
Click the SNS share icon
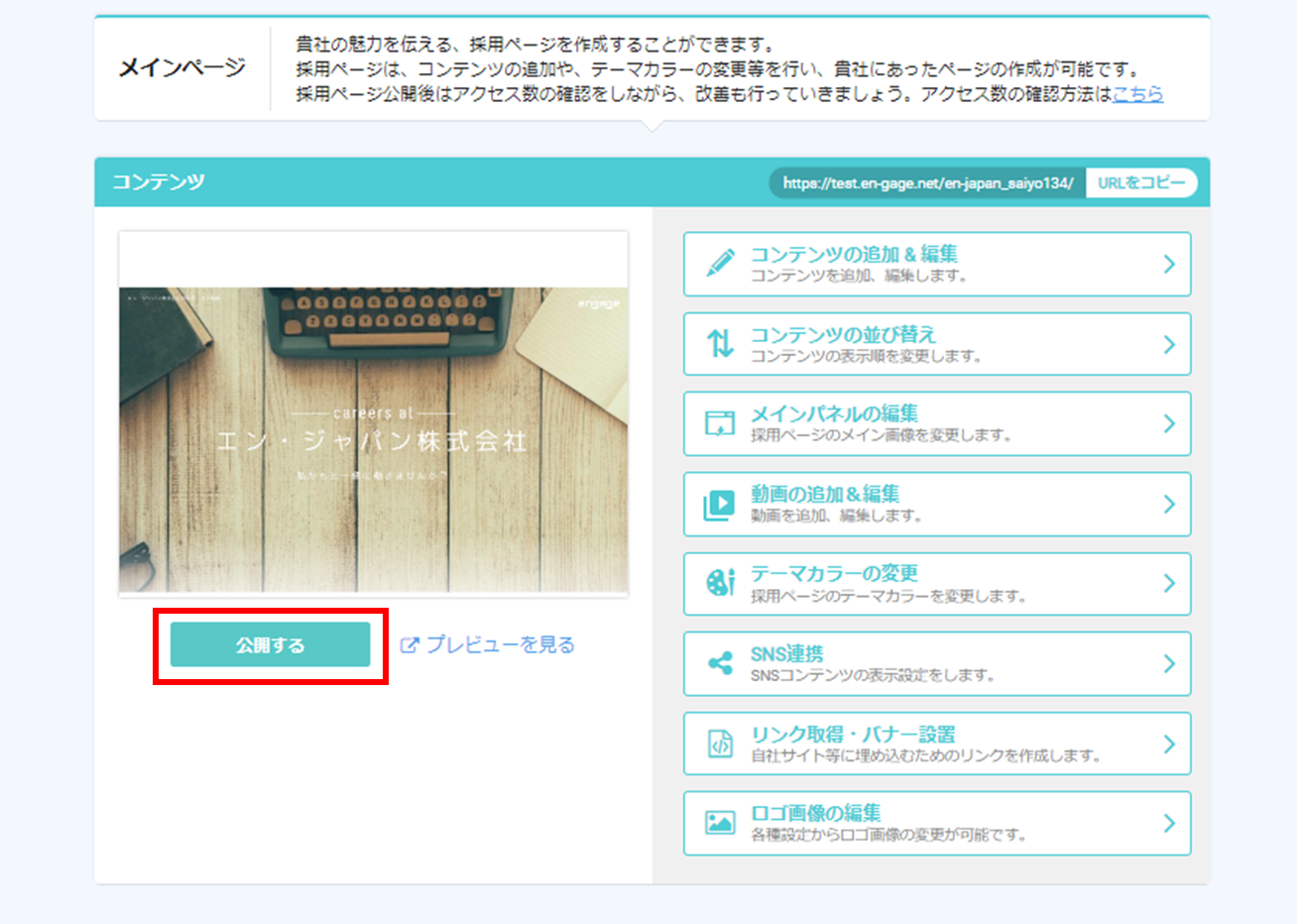[721, 663]
